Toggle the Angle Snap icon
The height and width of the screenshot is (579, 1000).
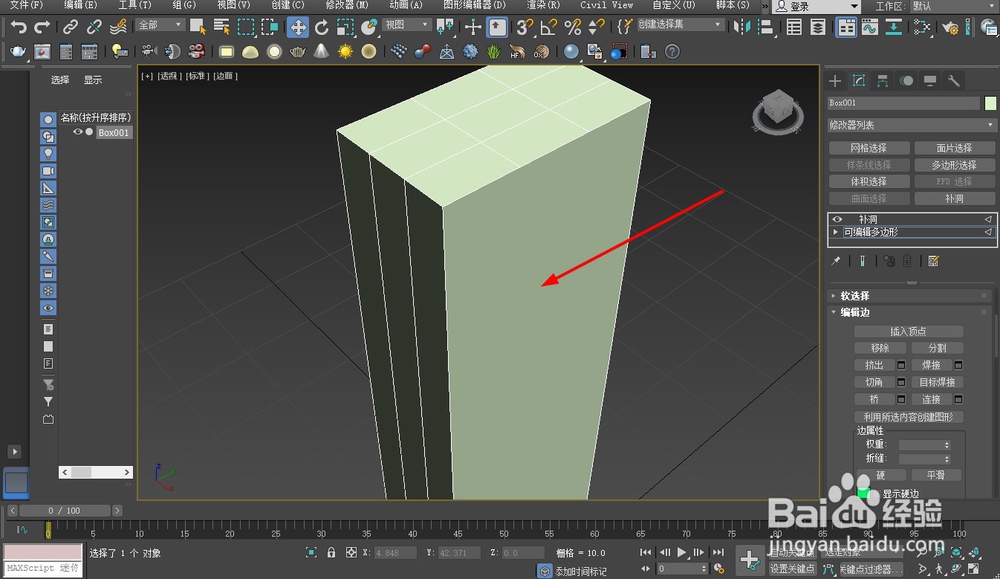coord(548,27)
